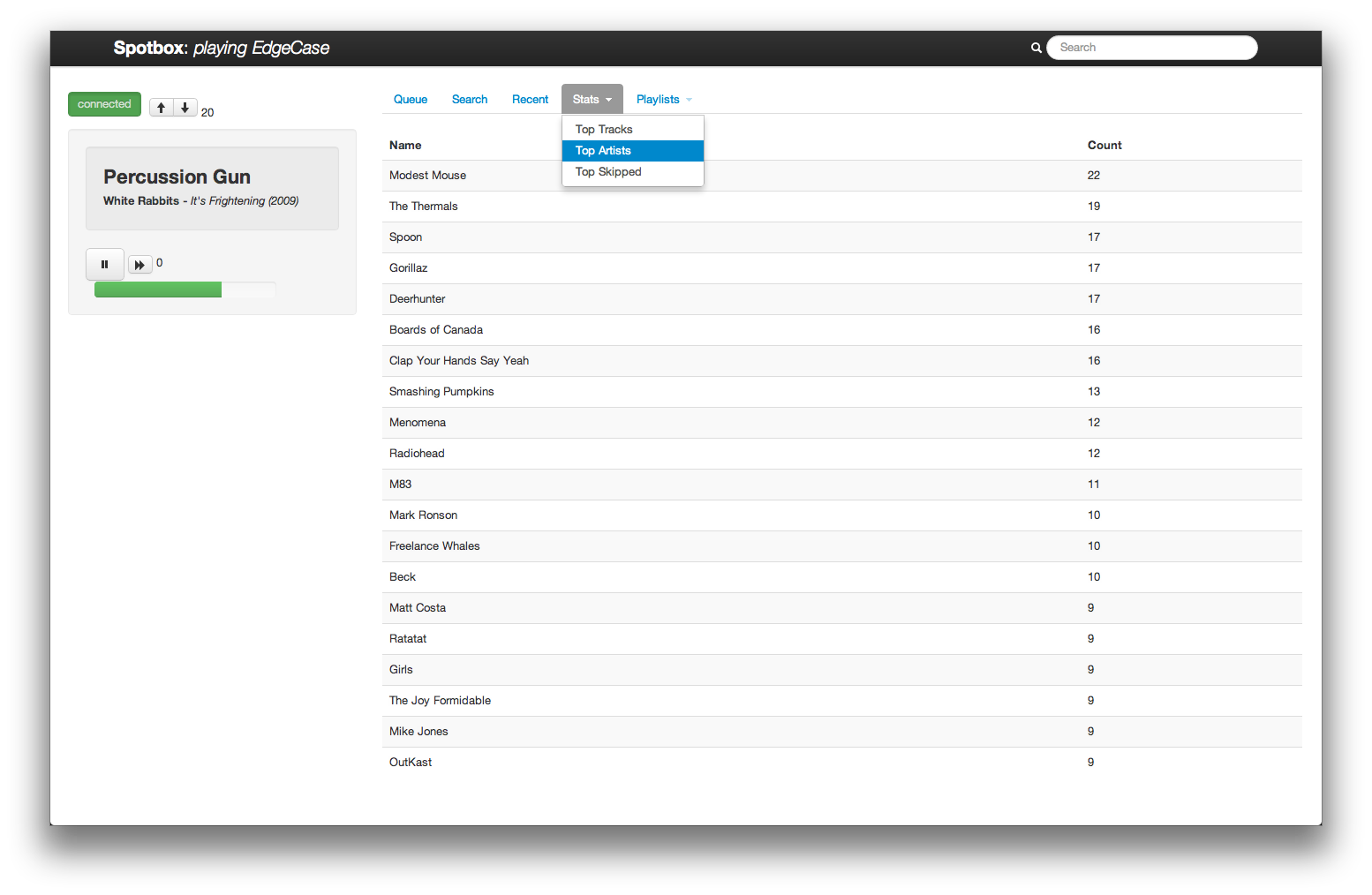Click the Spoon artist row

841,237
